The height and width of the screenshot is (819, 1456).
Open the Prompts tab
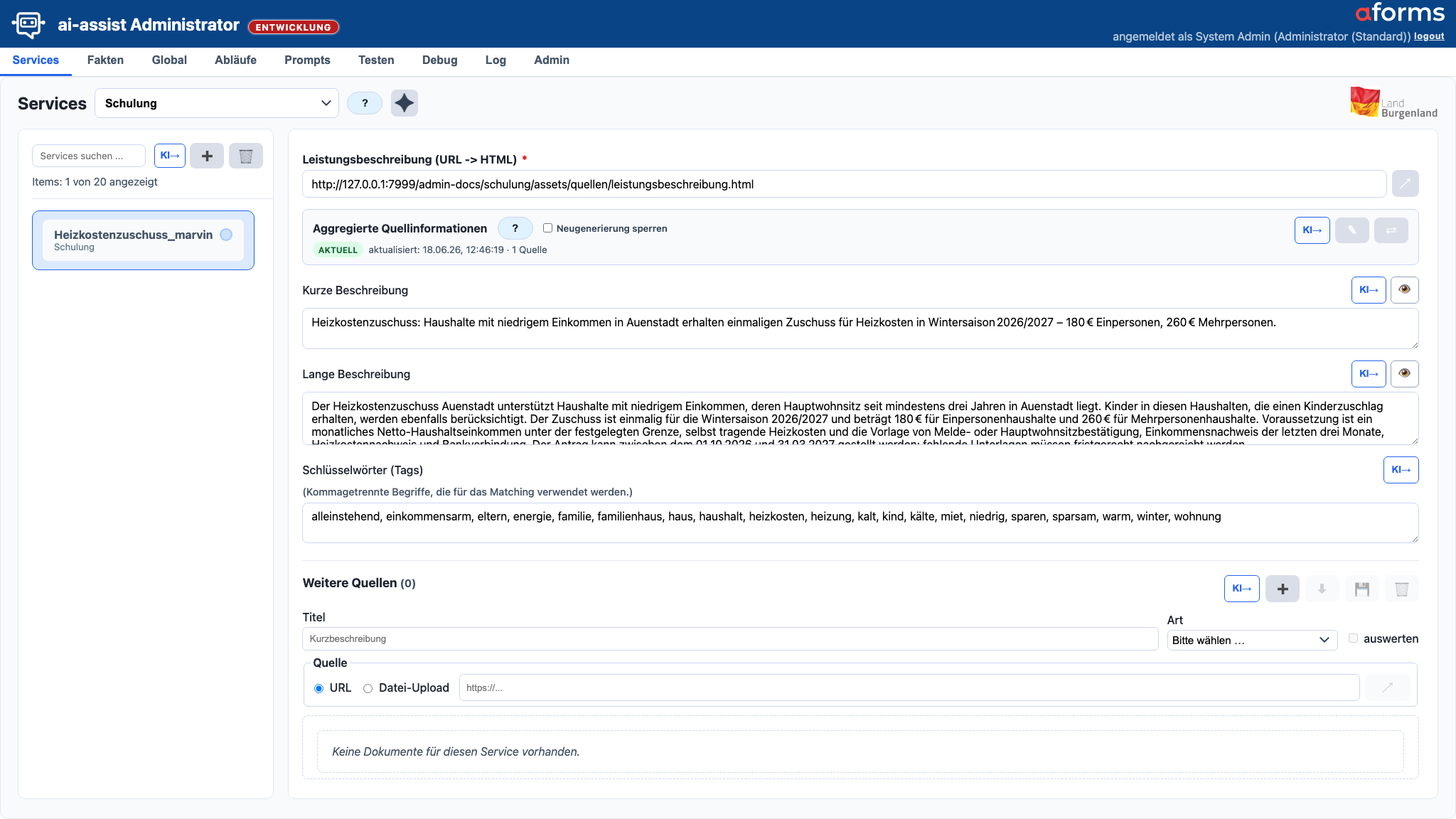coord(307,60)
